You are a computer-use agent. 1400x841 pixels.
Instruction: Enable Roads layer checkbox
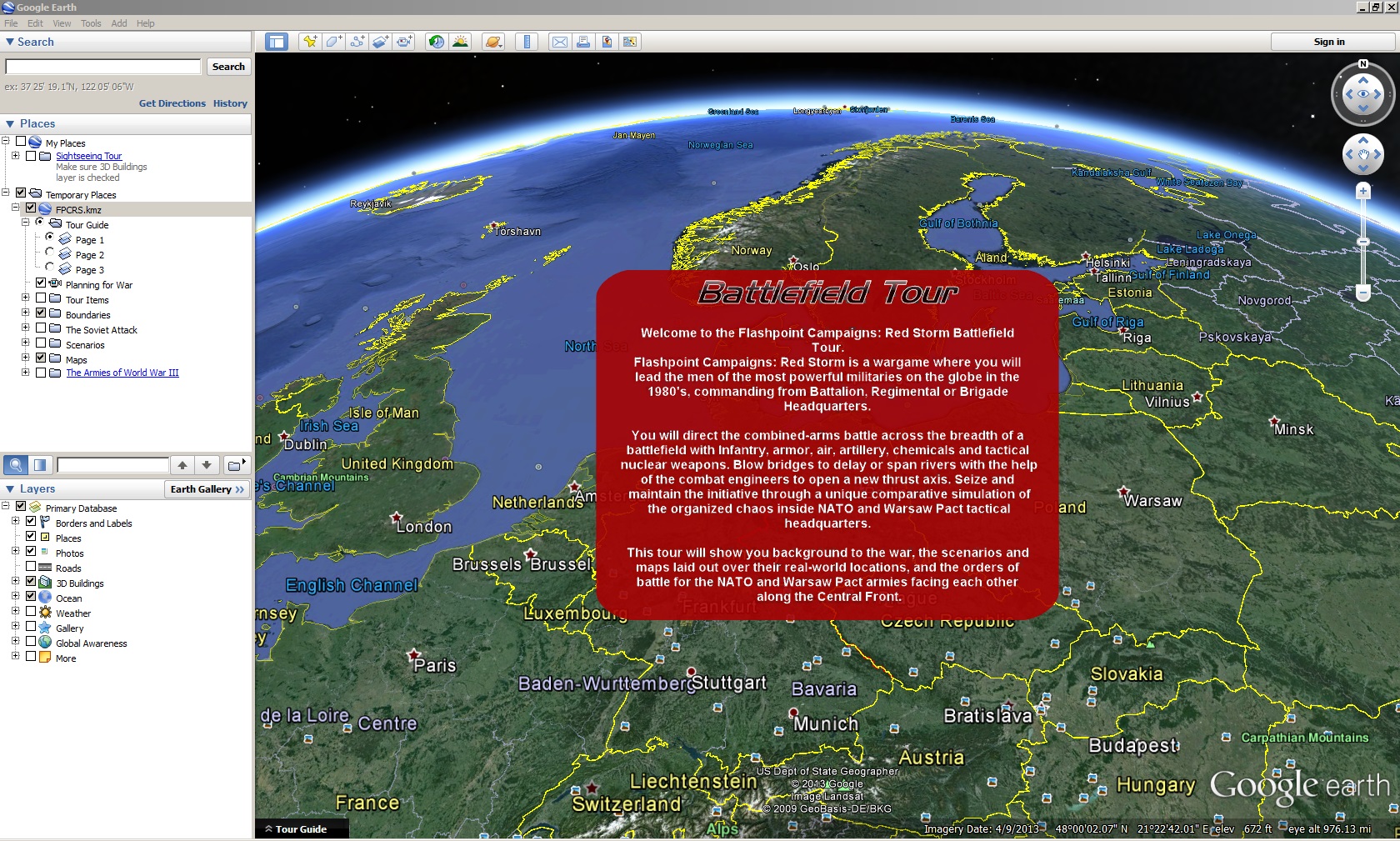31,566
